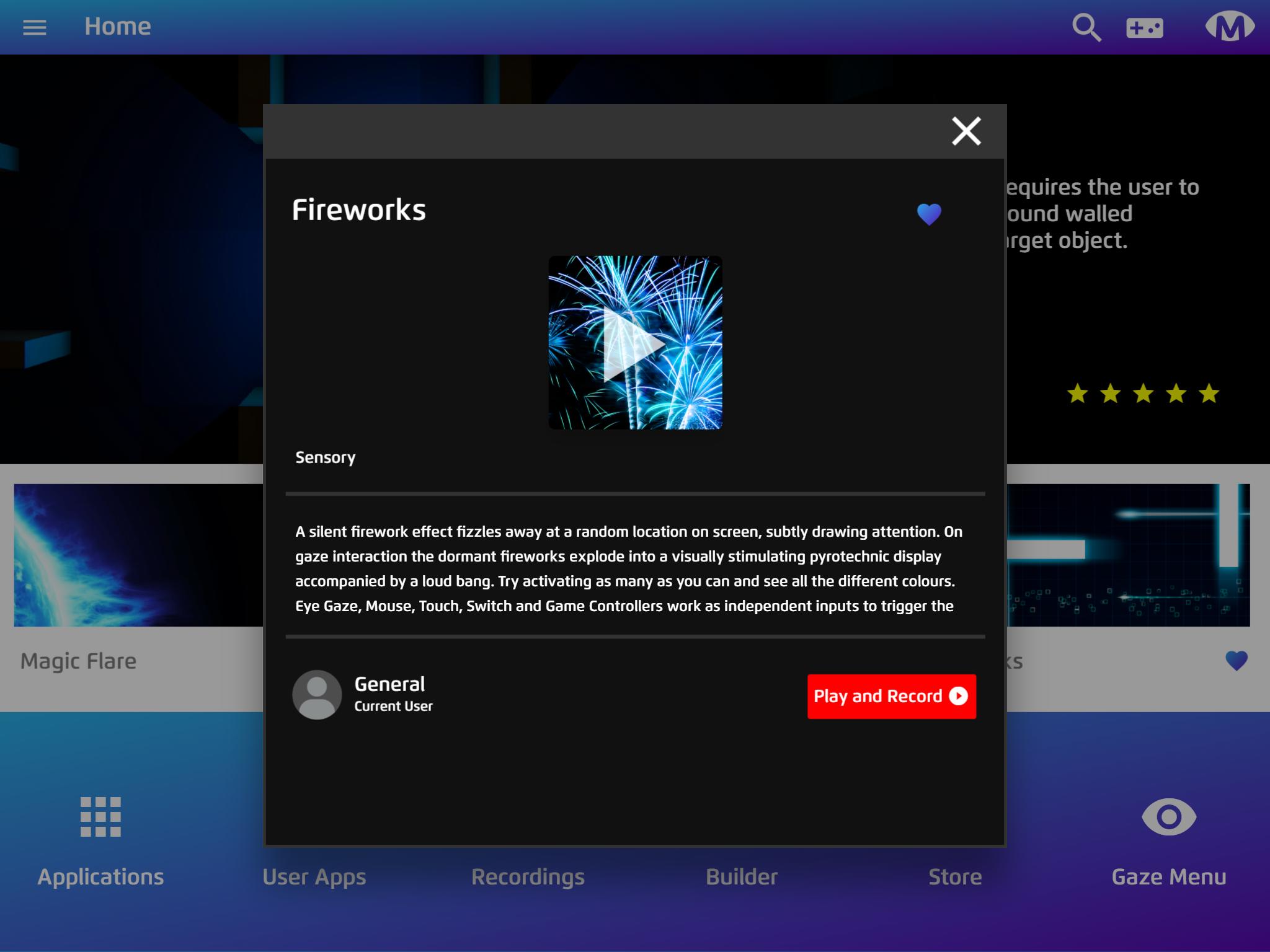Select the General current user avatar
The width and height of the screenshot is (1270, 952).
click(317, 695)
